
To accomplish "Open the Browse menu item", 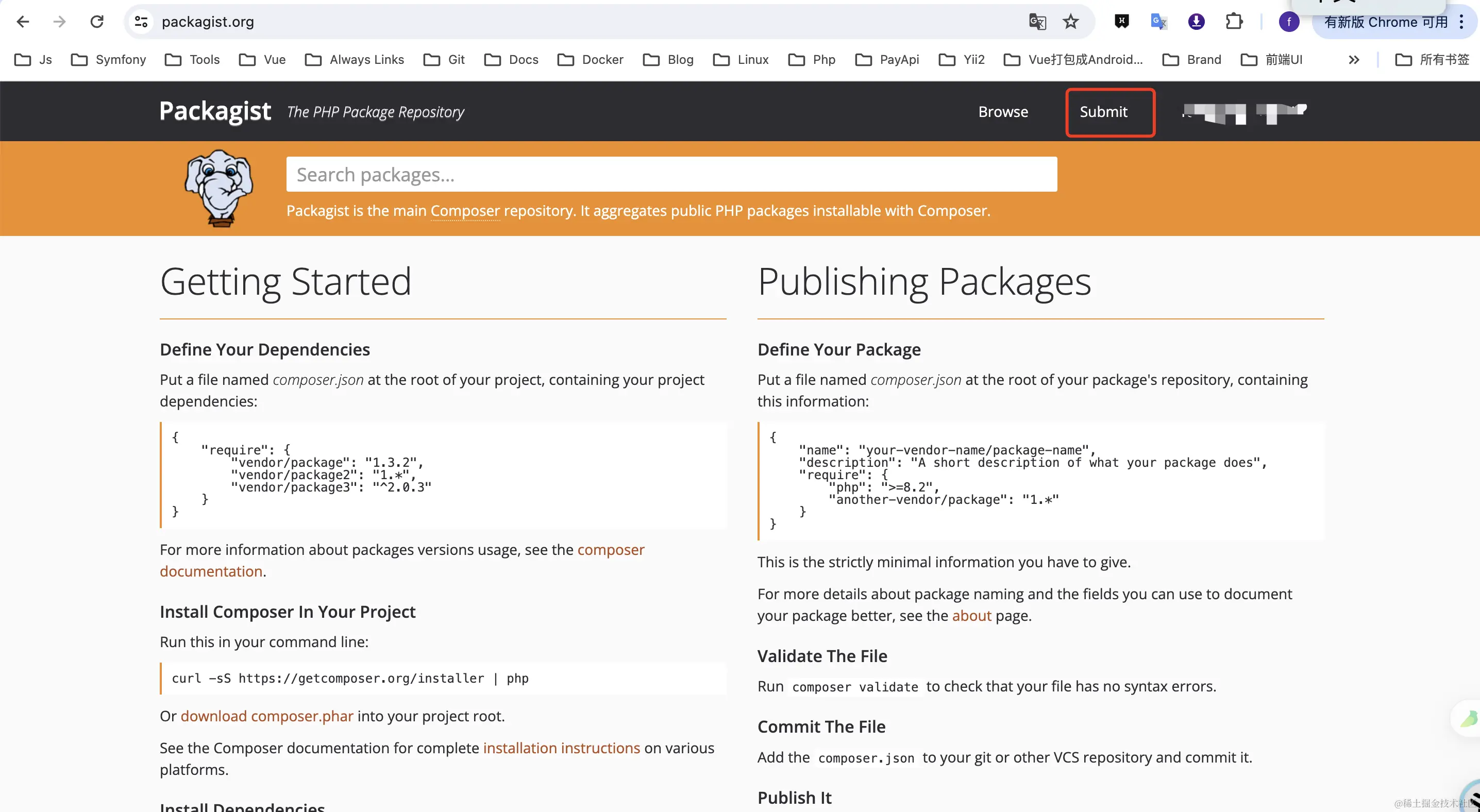I will coord(1003,111).
